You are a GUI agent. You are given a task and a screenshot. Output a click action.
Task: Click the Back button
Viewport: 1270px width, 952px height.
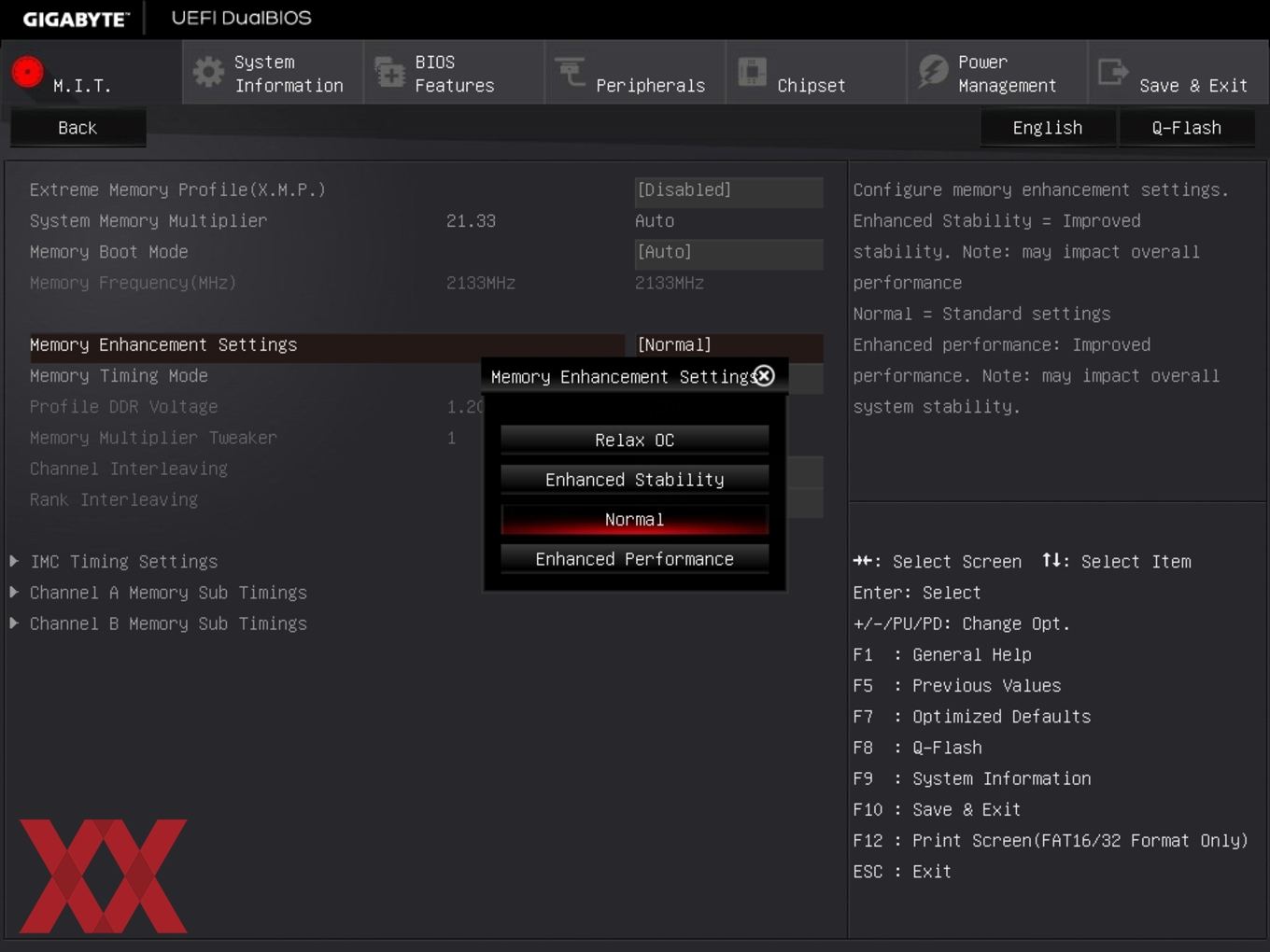point(78,128)
